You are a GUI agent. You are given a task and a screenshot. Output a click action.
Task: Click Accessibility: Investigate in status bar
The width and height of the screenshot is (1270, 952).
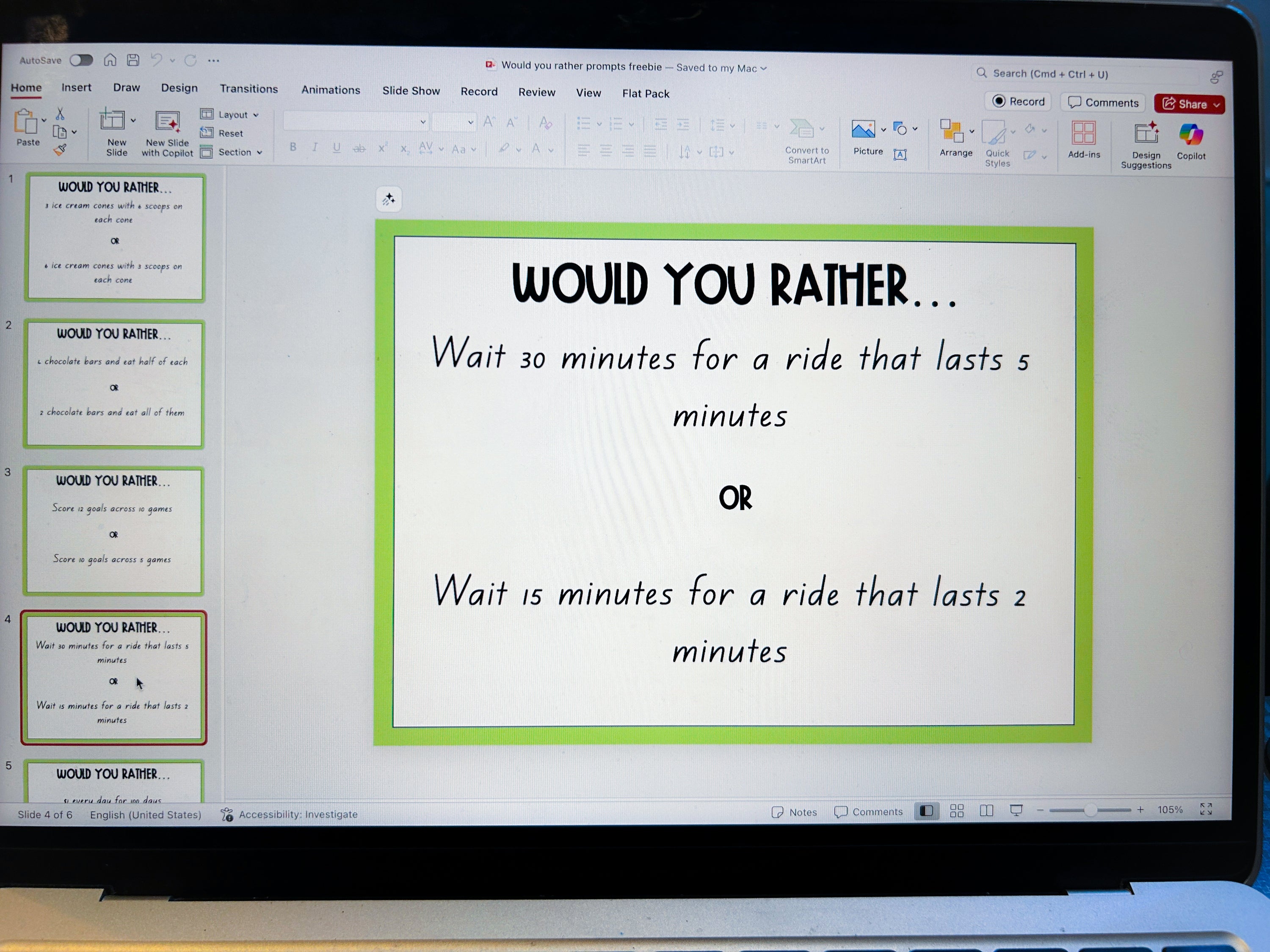pos(290,814)
